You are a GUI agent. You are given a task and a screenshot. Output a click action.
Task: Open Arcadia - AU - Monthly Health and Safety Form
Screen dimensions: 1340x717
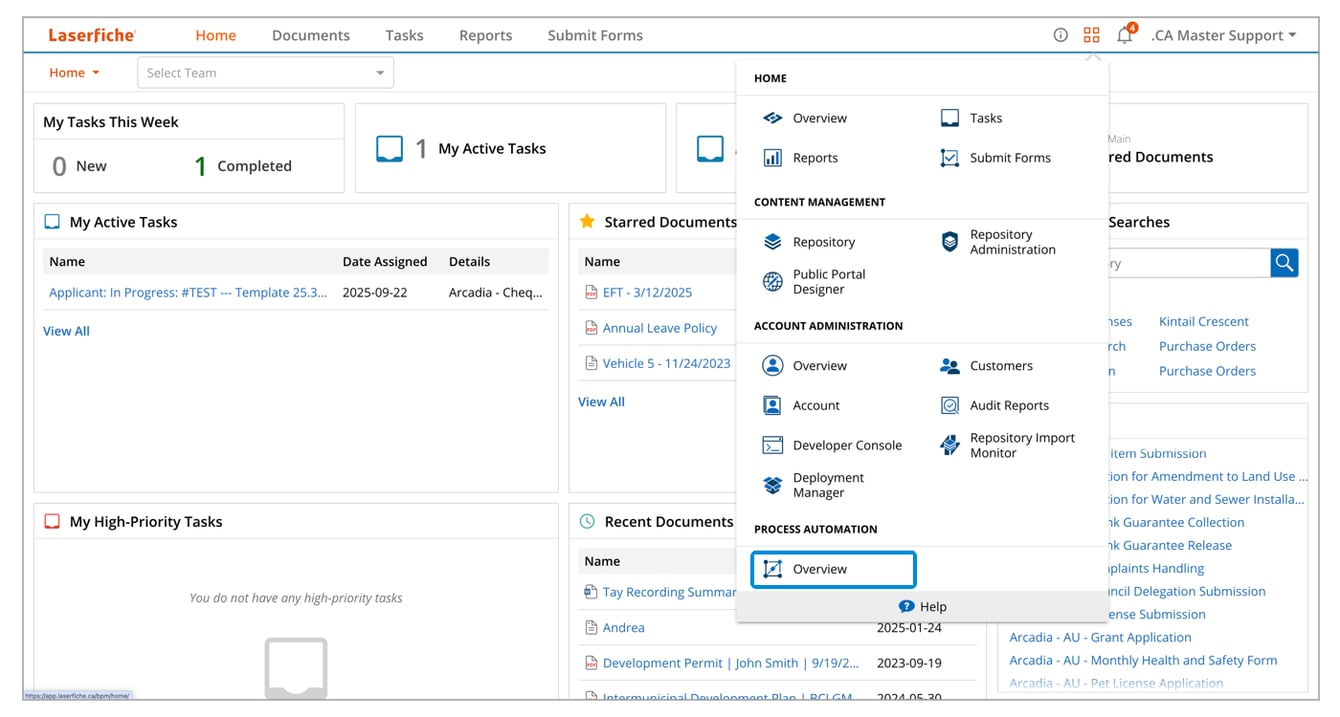coord(1143,660)
